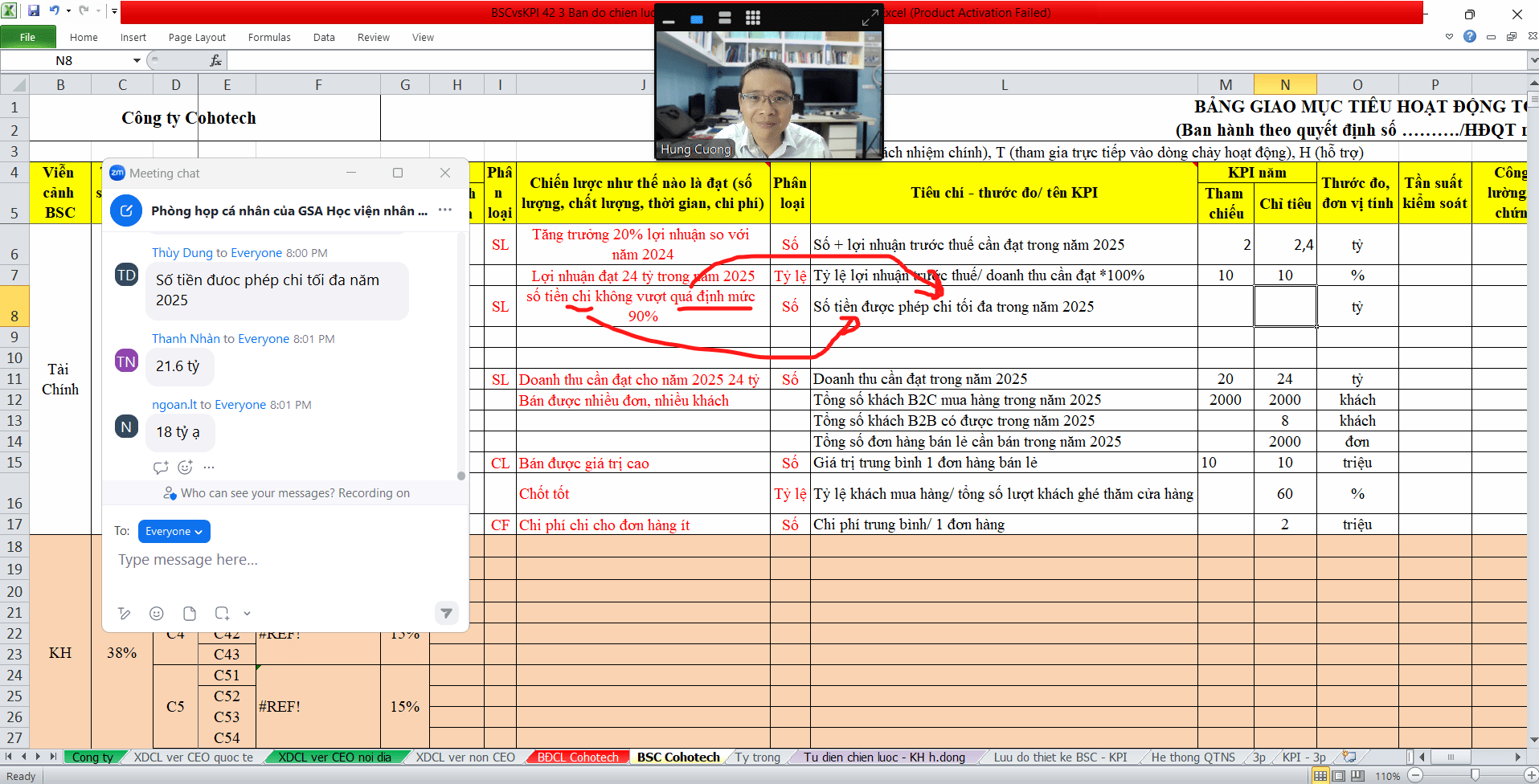
Task: Switch Zoom thumbnail to active speaker view
Action: click(697, 18)
